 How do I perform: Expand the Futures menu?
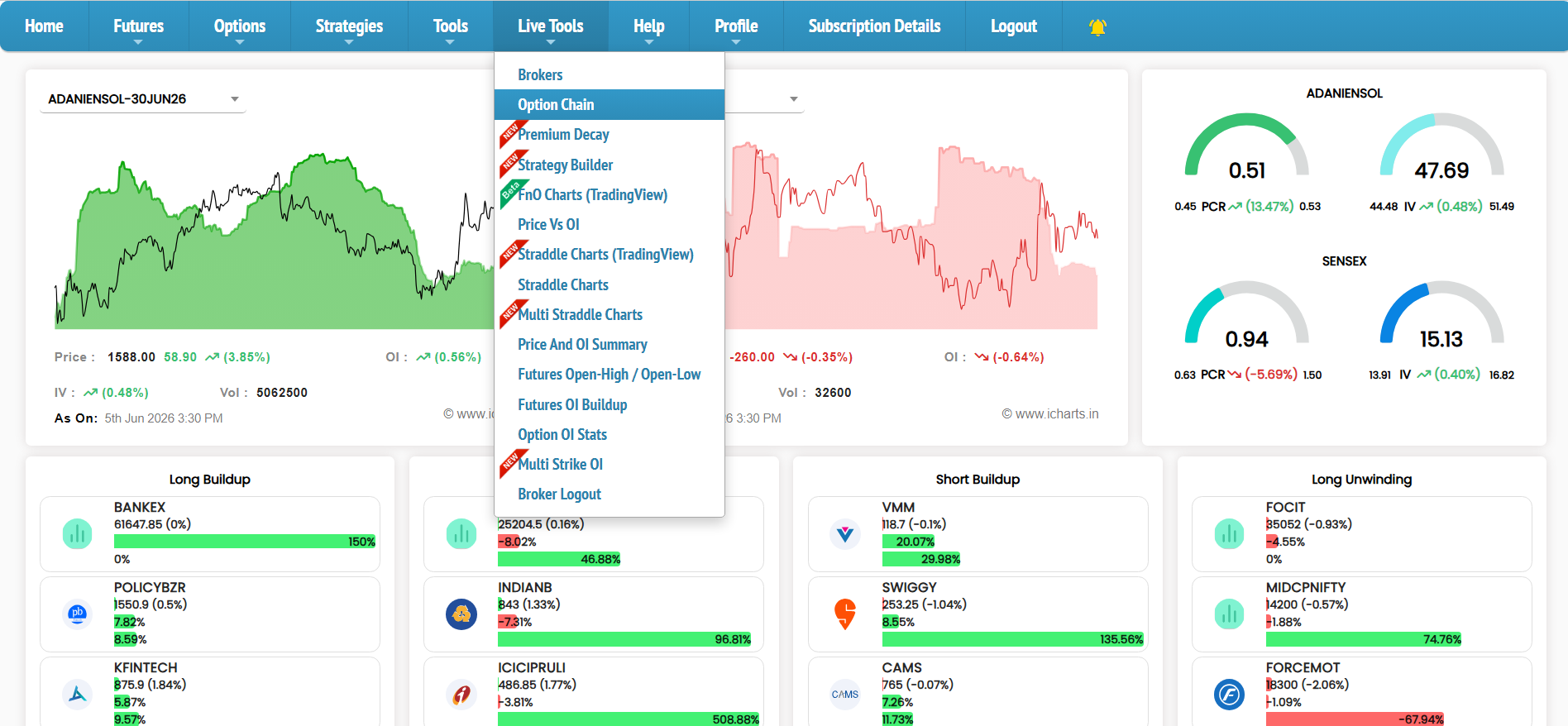click(x=138, y=26)
